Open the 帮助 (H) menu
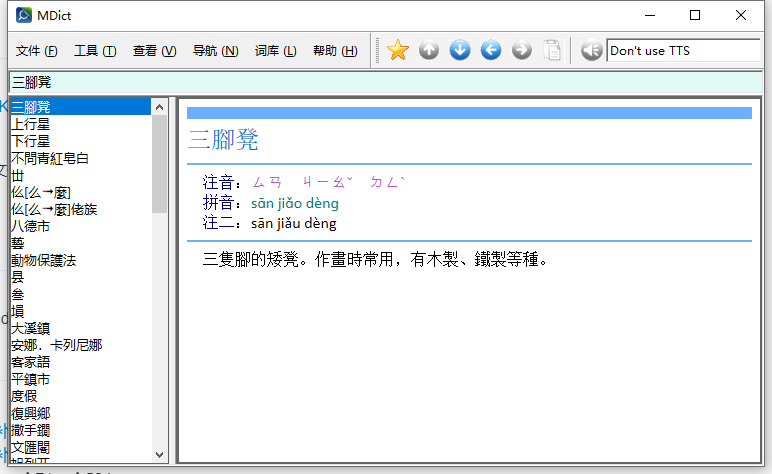This screenshot has height=474, width=772. pyautogui.click(x=335, y=51)
